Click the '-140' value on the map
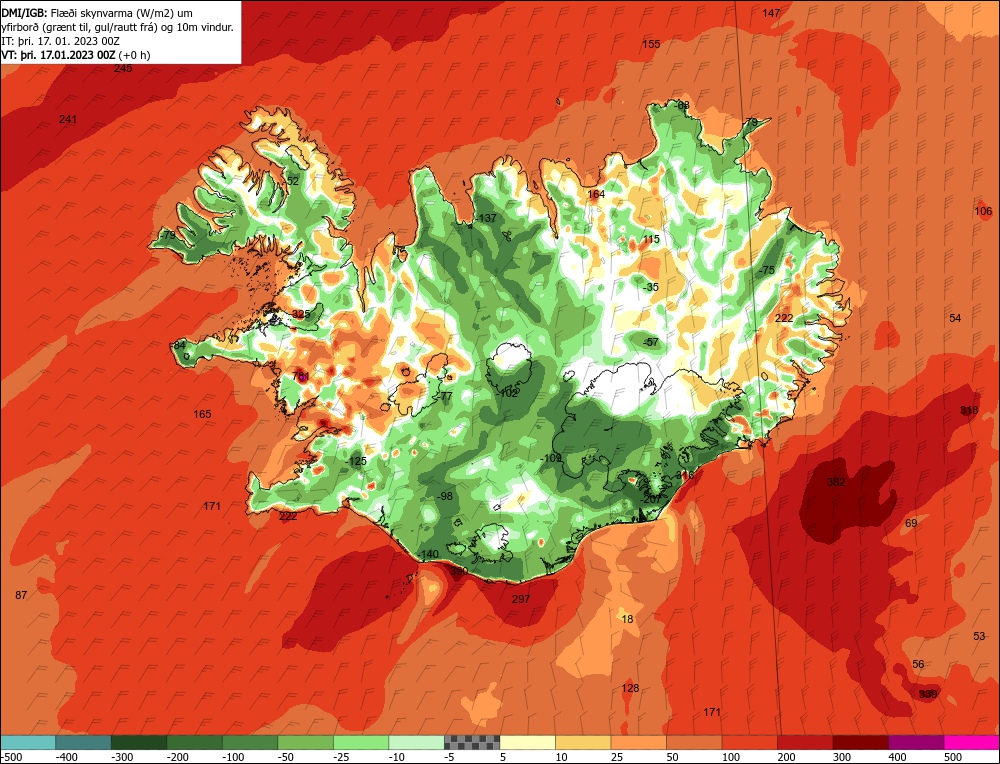Viewport: 1000px width, 764px height. [x=429, y=554]
